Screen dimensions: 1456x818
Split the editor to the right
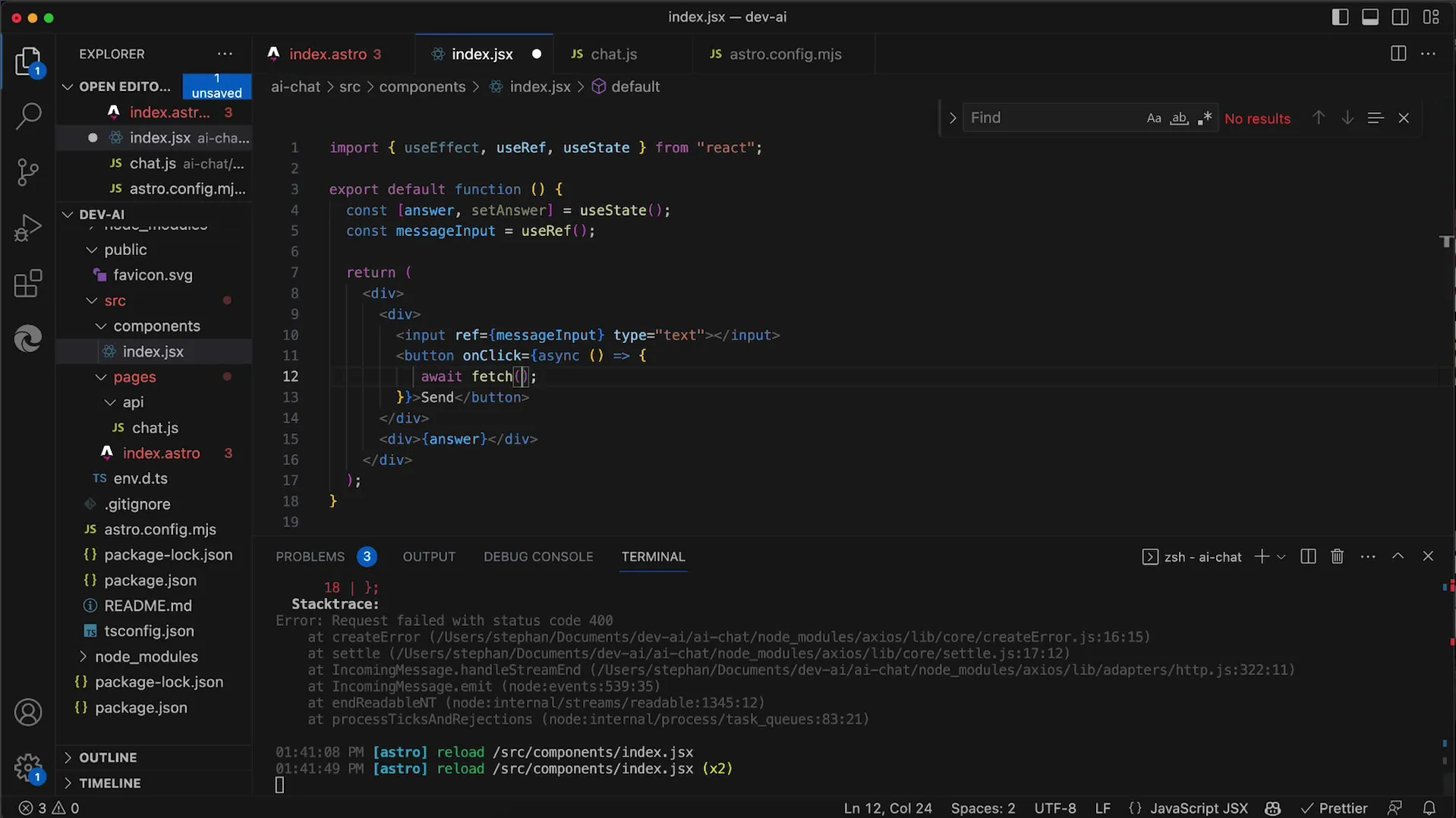coord(1398,54)
